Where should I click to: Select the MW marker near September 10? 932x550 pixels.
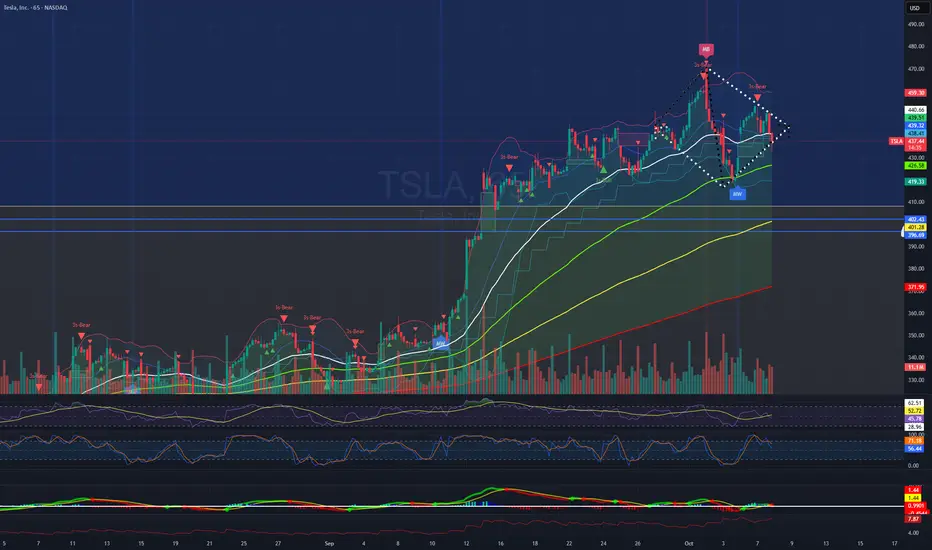440,343
